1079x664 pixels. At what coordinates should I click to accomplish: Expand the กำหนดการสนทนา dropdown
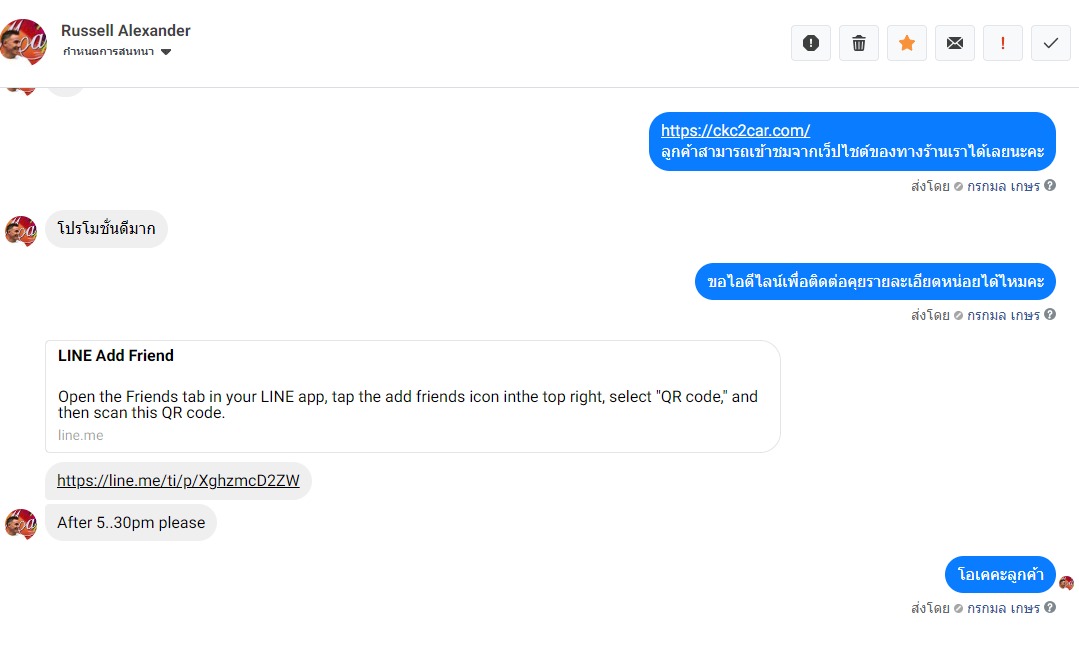(x=166, y=52)
